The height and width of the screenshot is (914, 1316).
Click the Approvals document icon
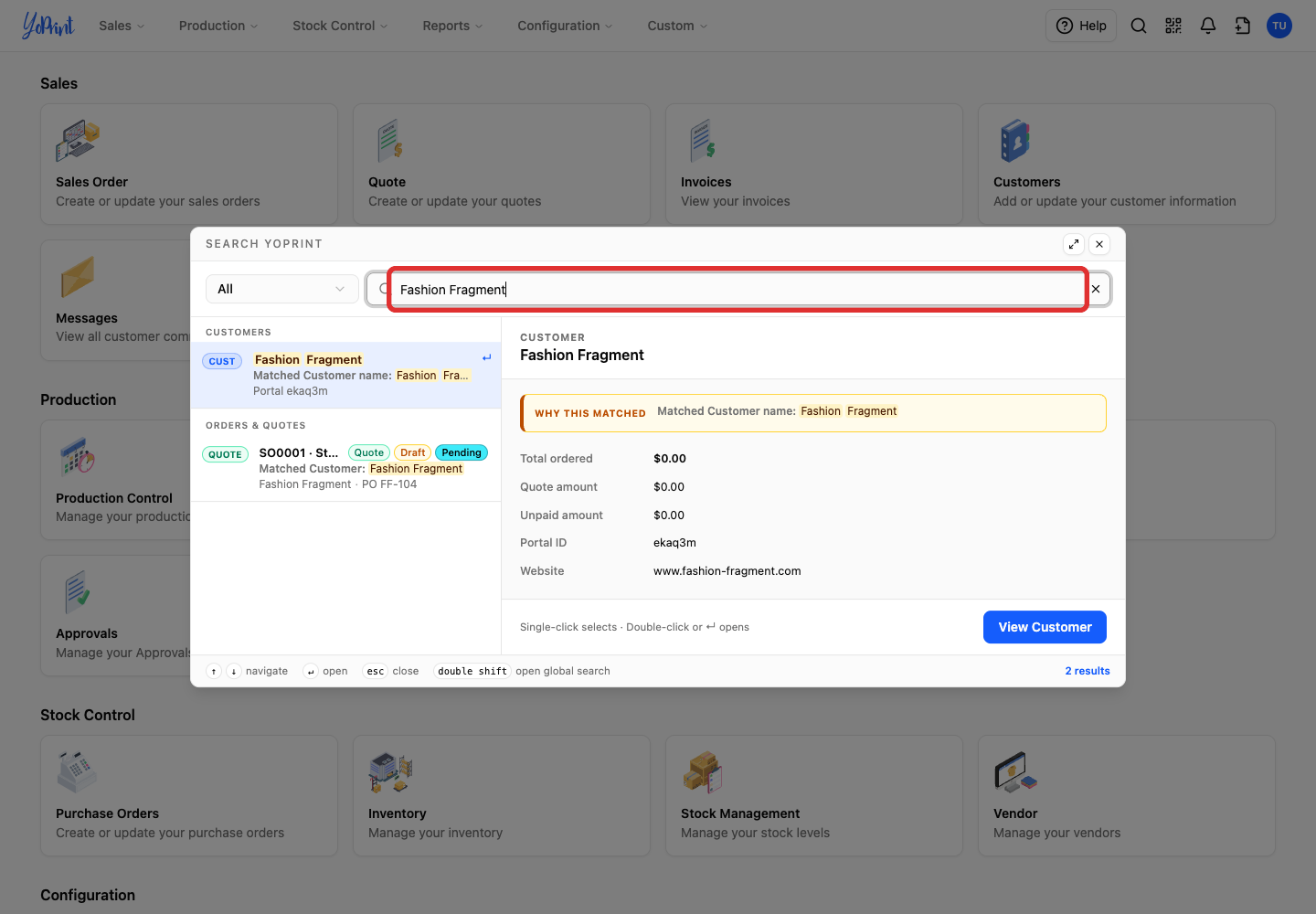78,592
